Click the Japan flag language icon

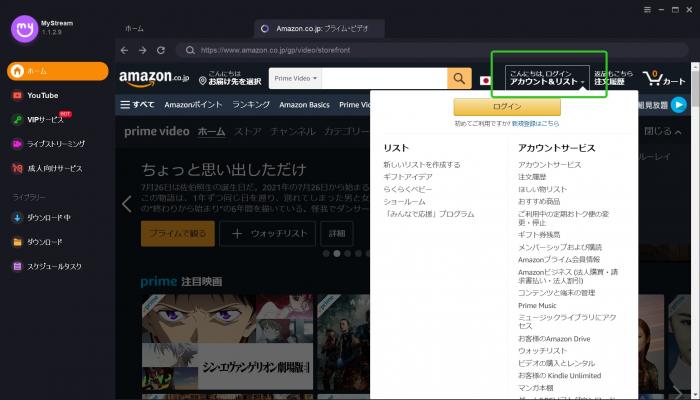pyautogui.click(x=485, y=81)
